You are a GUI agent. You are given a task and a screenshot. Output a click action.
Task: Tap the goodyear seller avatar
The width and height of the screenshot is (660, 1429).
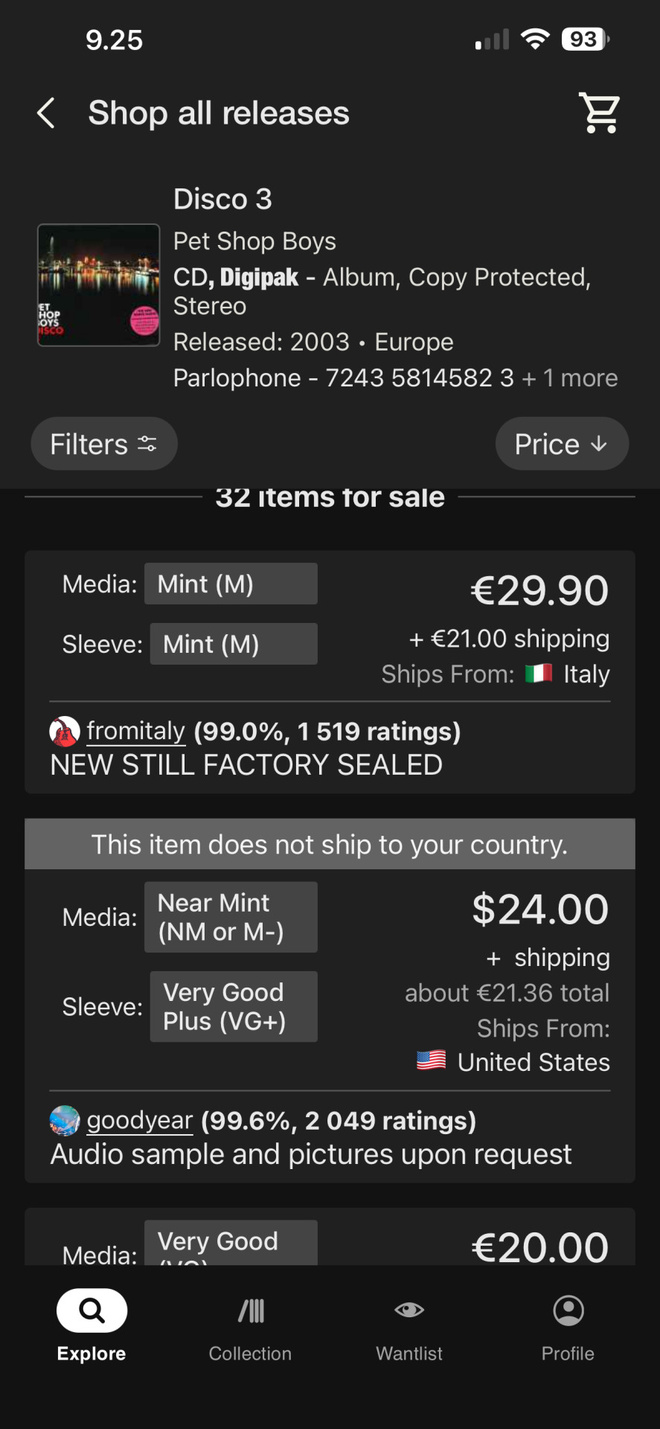[x=64, y=1121]
